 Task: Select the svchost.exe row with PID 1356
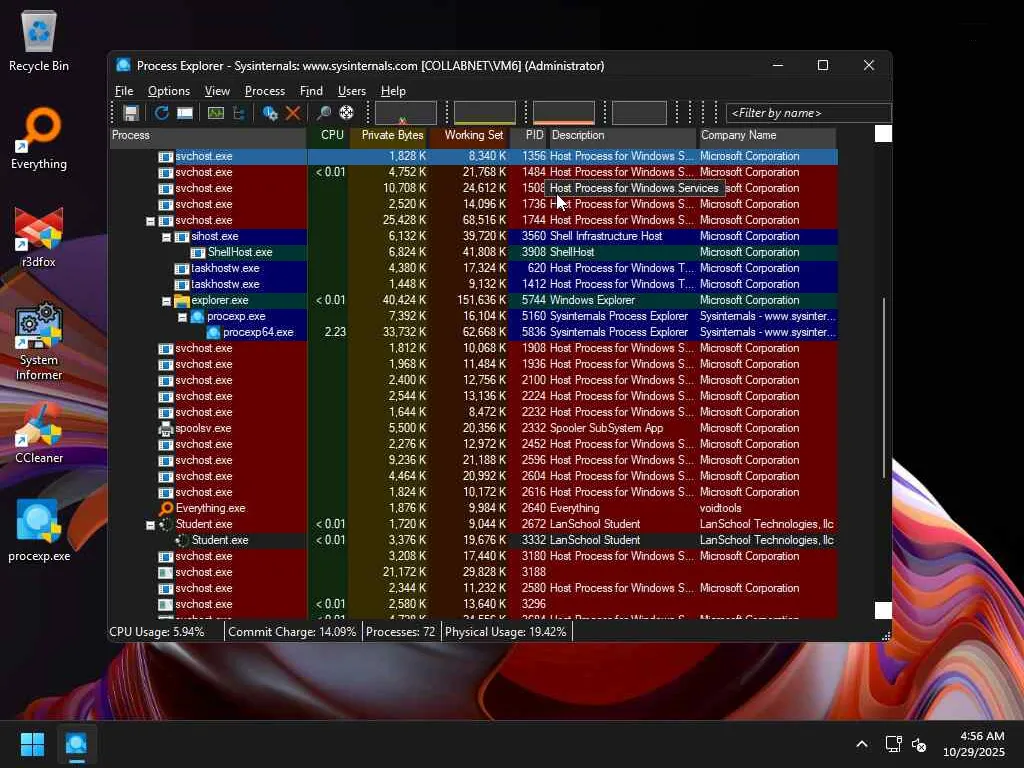tap(473, 157)
